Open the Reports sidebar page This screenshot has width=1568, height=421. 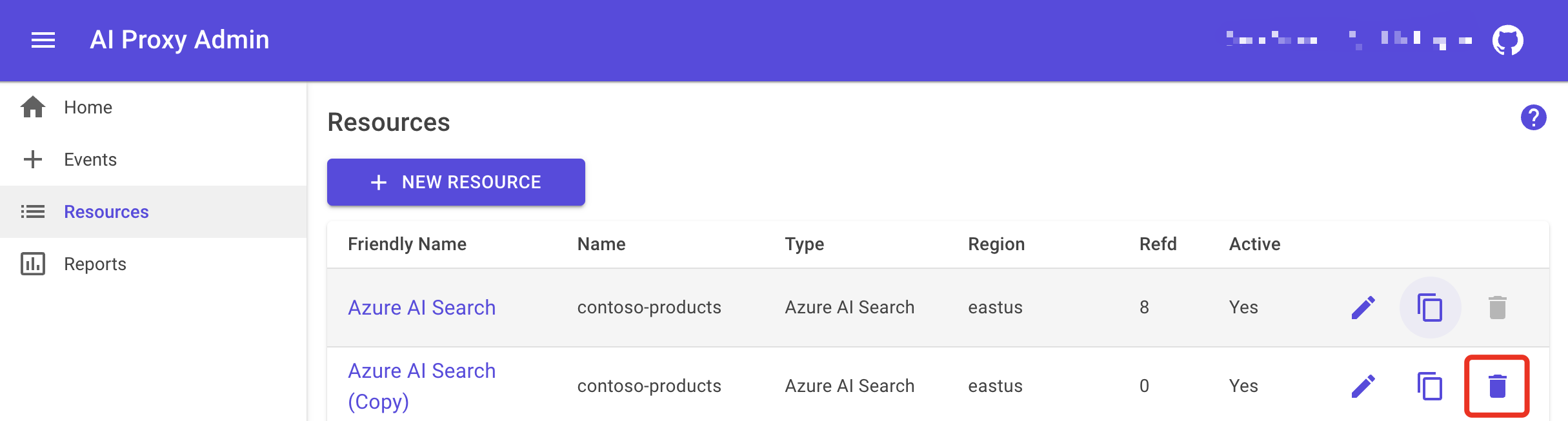(95, 264)
